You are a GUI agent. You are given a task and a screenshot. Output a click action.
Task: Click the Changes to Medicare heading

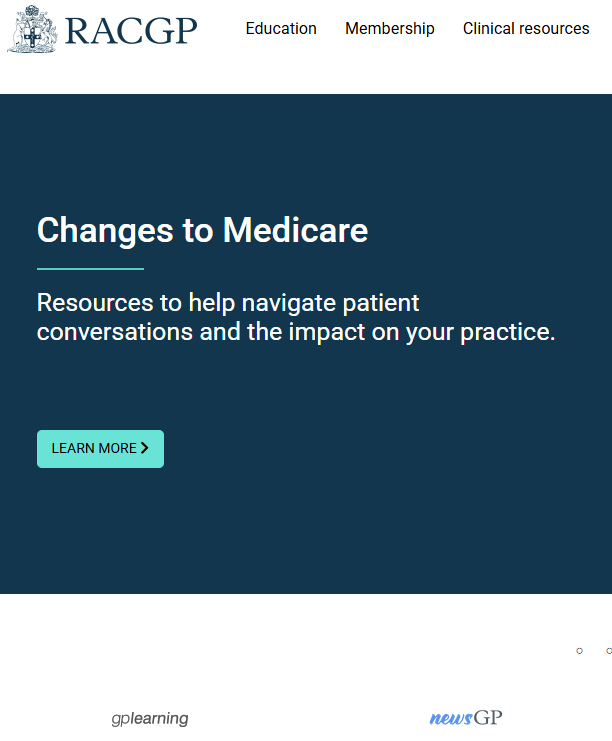[202, 231]
